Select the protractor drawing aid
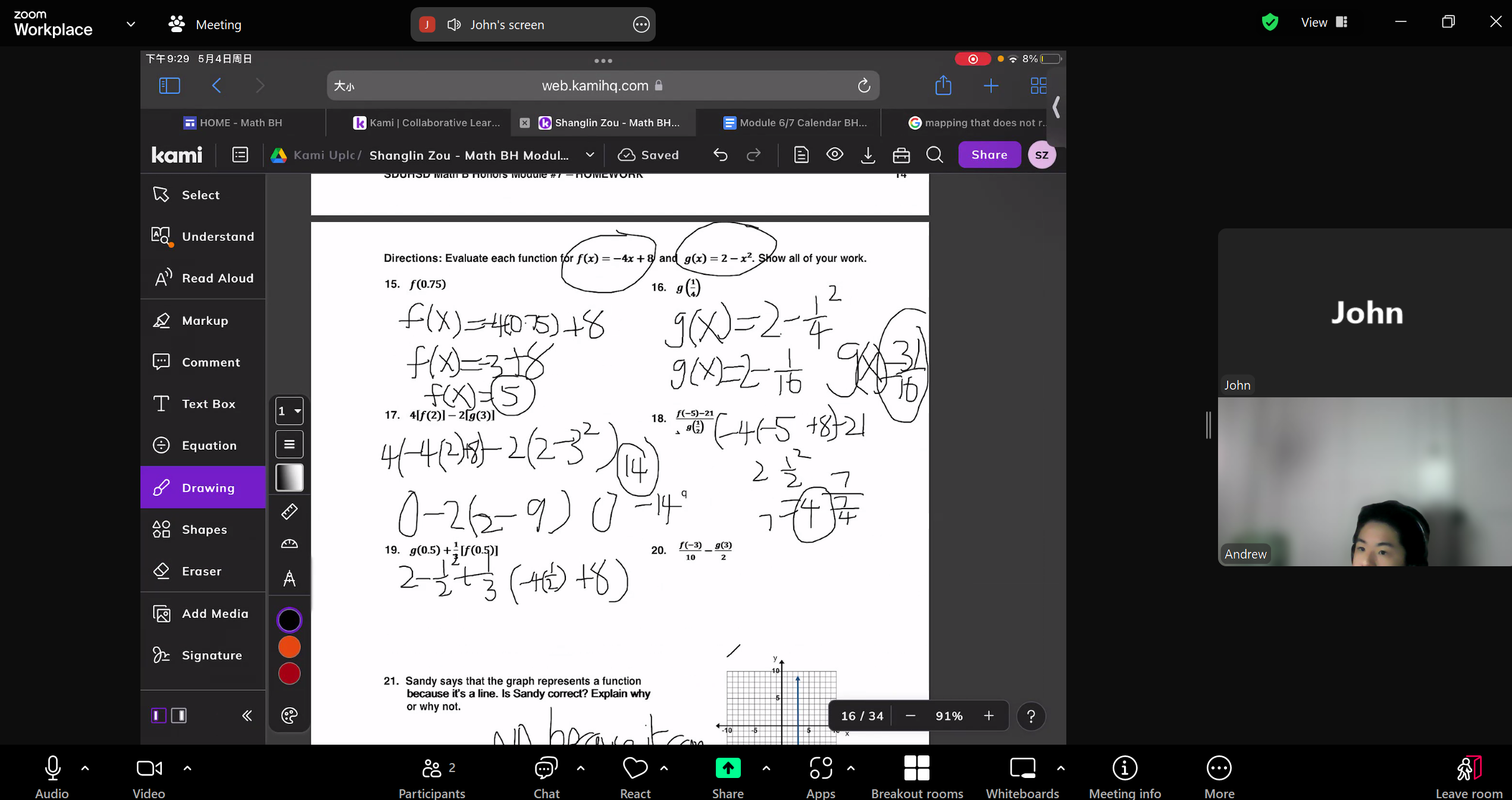 [289, 544]
